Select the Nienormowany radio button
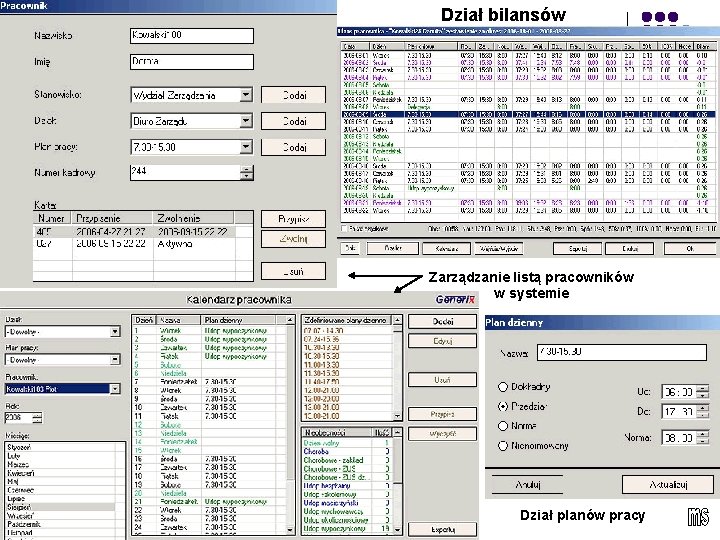 coord(503,445)
